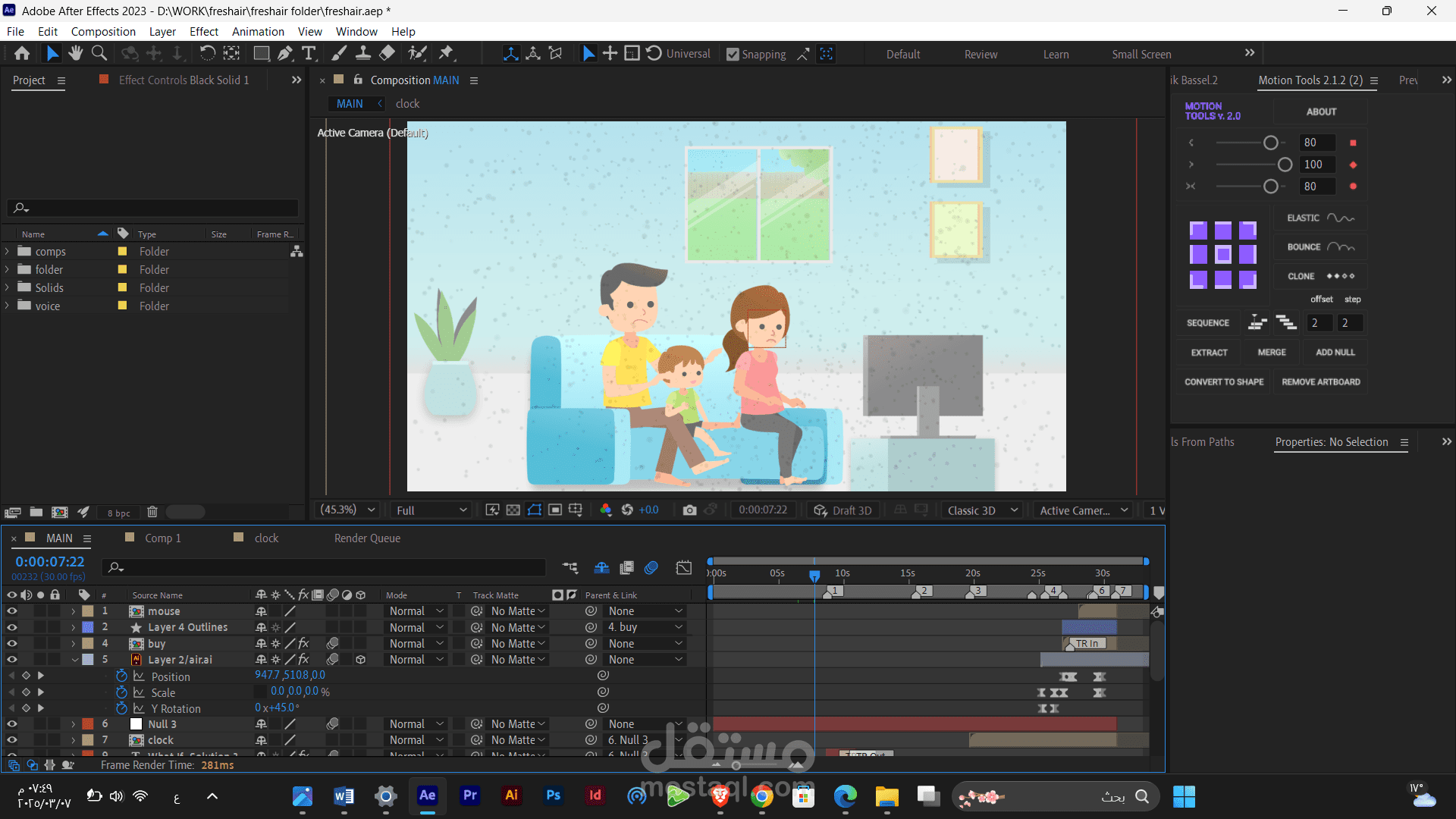Click the top Motion Tools easing slider handle

point(1271,143)
